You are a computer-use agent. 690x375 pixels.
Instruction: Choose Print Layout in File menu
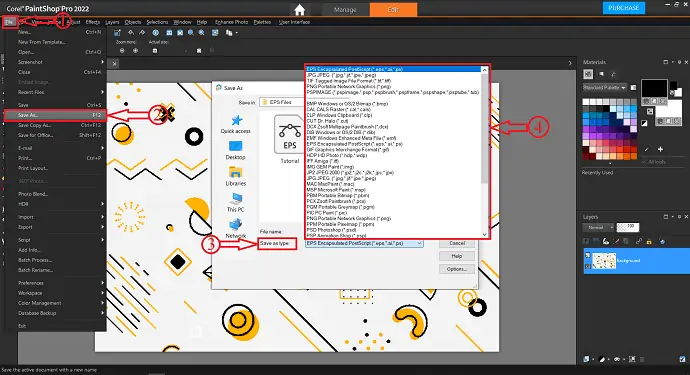(x=55, y=169)
